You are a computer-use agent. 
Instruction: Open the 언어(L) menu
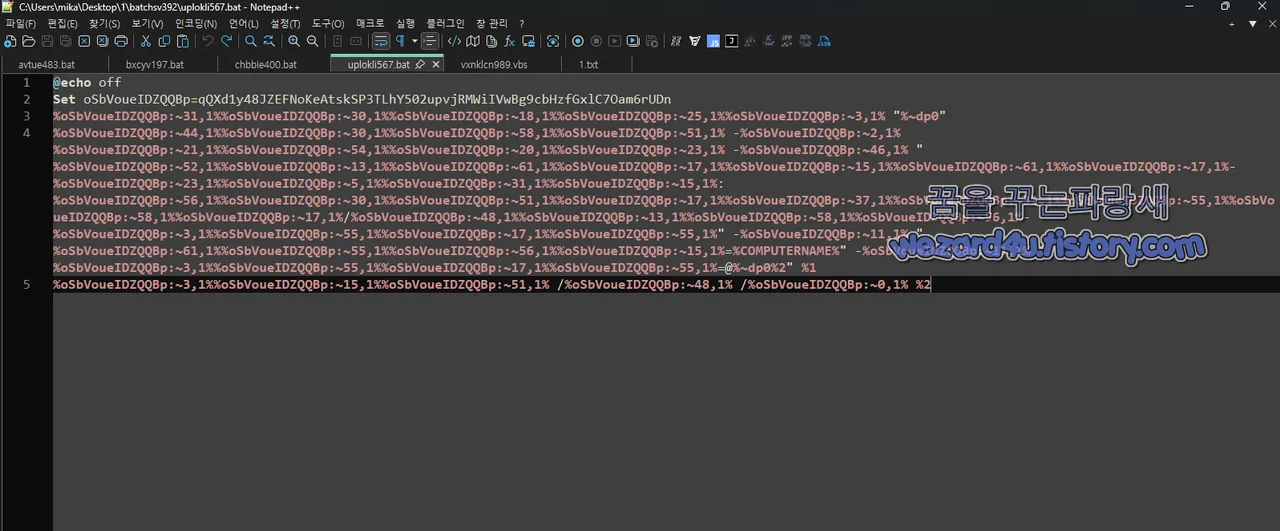coord(244,23)
